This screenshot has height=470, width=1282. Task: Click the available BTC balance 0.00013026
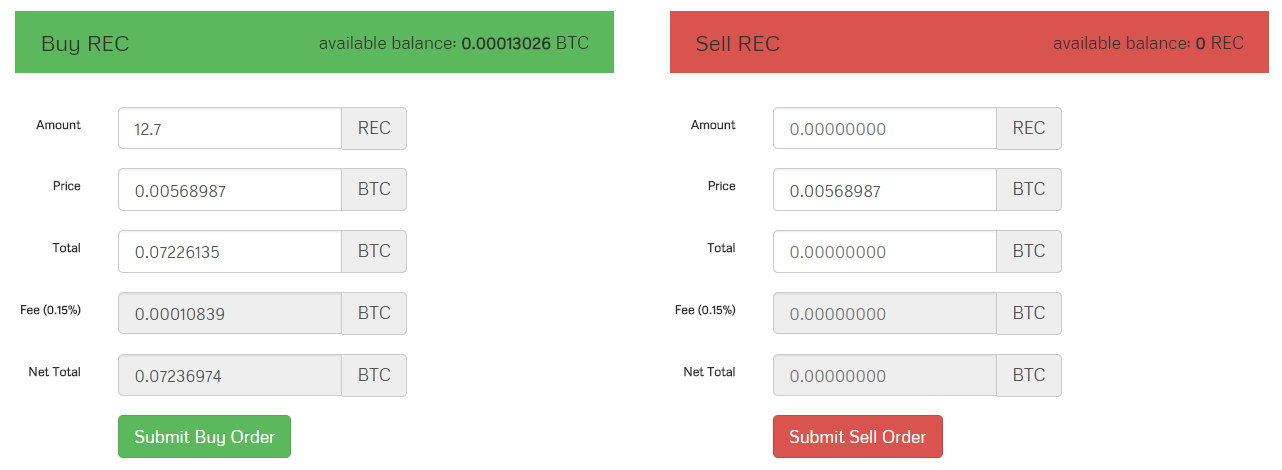[506, 44]
